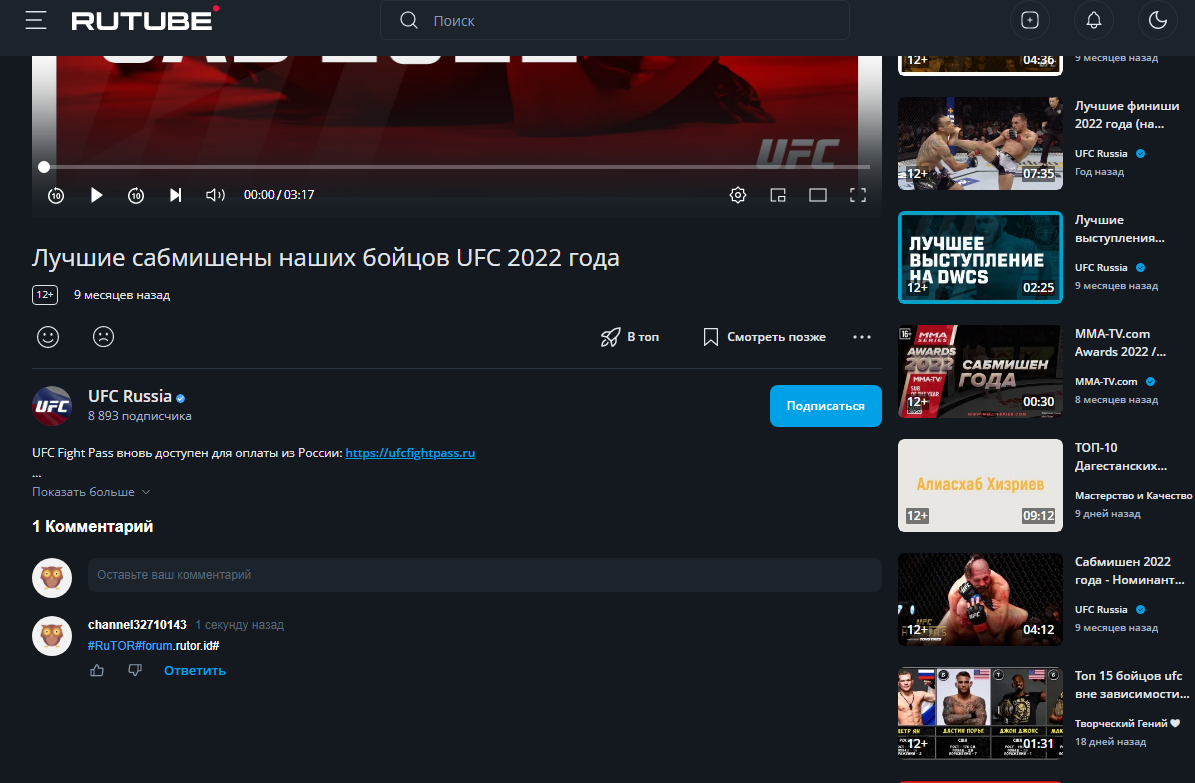Open the UFC Russia channel name

(130, 396)
